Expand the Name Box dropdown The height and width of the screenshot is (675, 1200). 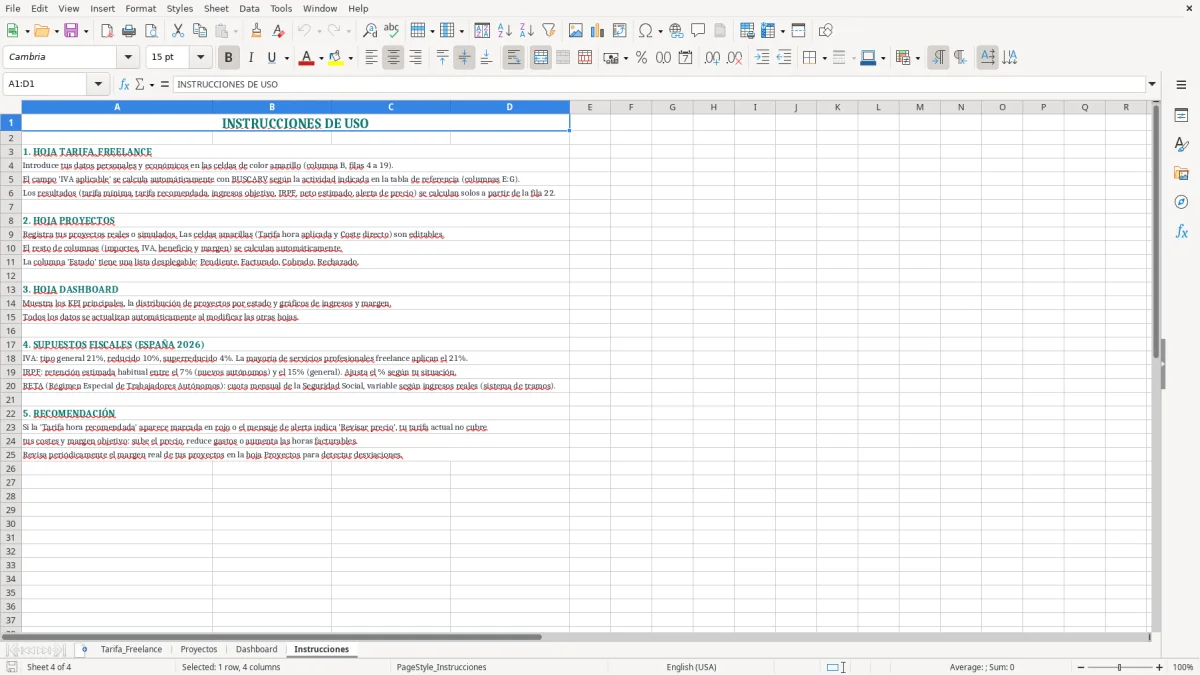point(98,85)
